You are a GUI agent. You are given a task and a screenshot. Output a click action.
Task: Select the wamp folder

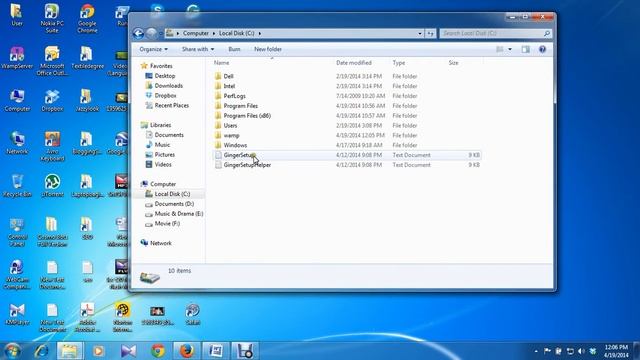pos(231,136)
